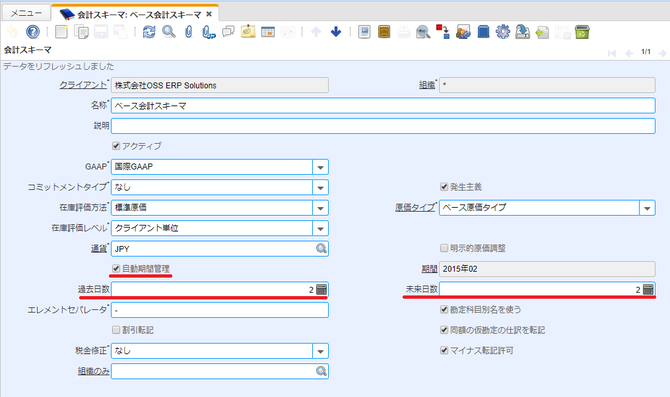The width and height of the screenshot is (670, 397).
Task: Click the underlined 組織のみ label link
Action: point(94,371)
